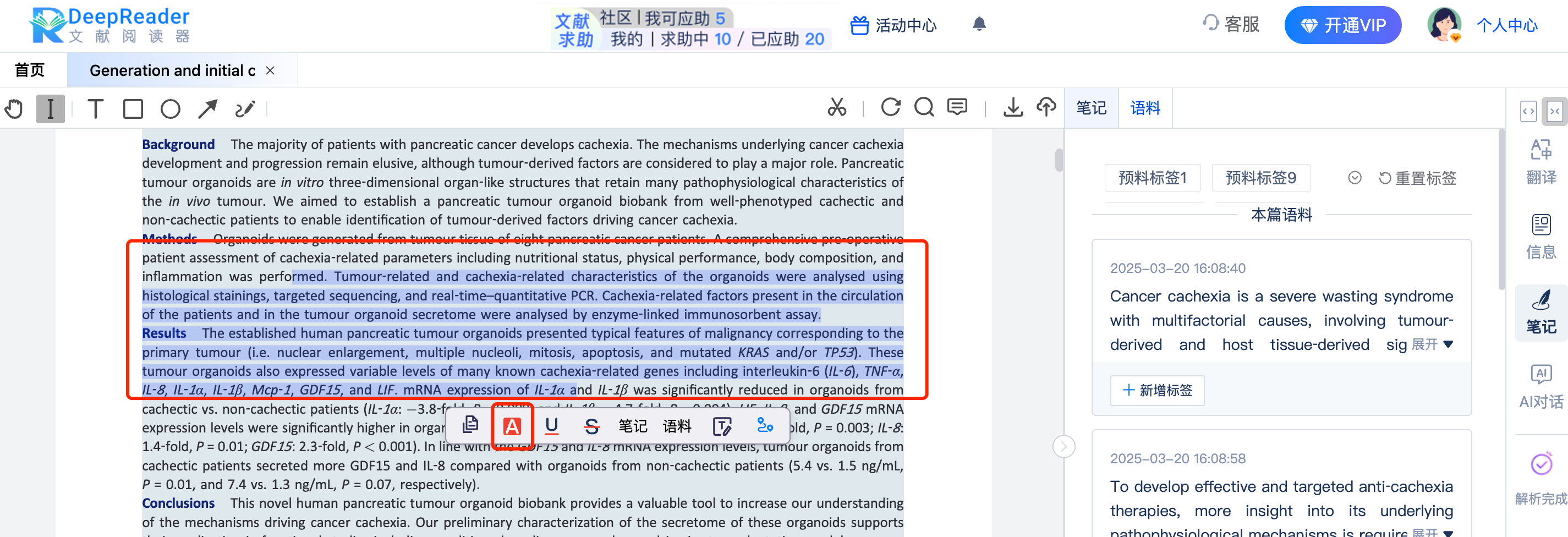Select the text selection cursor tool
Screen dimensions: 1568x537
coord(51,108)
